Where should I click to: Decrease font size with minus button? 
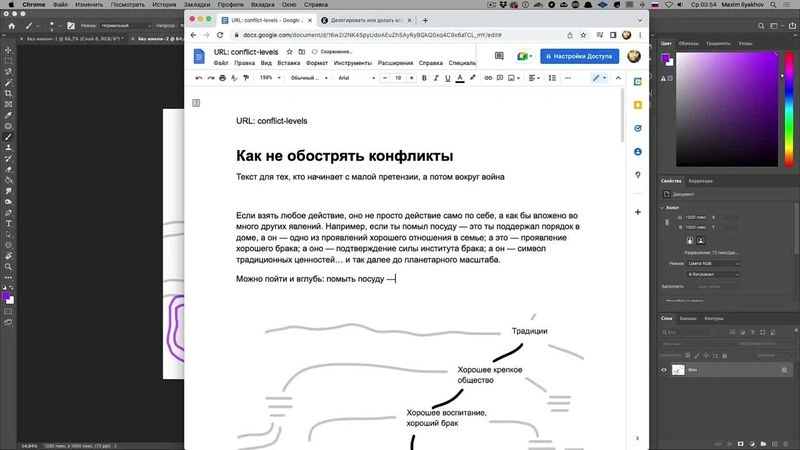385,78
